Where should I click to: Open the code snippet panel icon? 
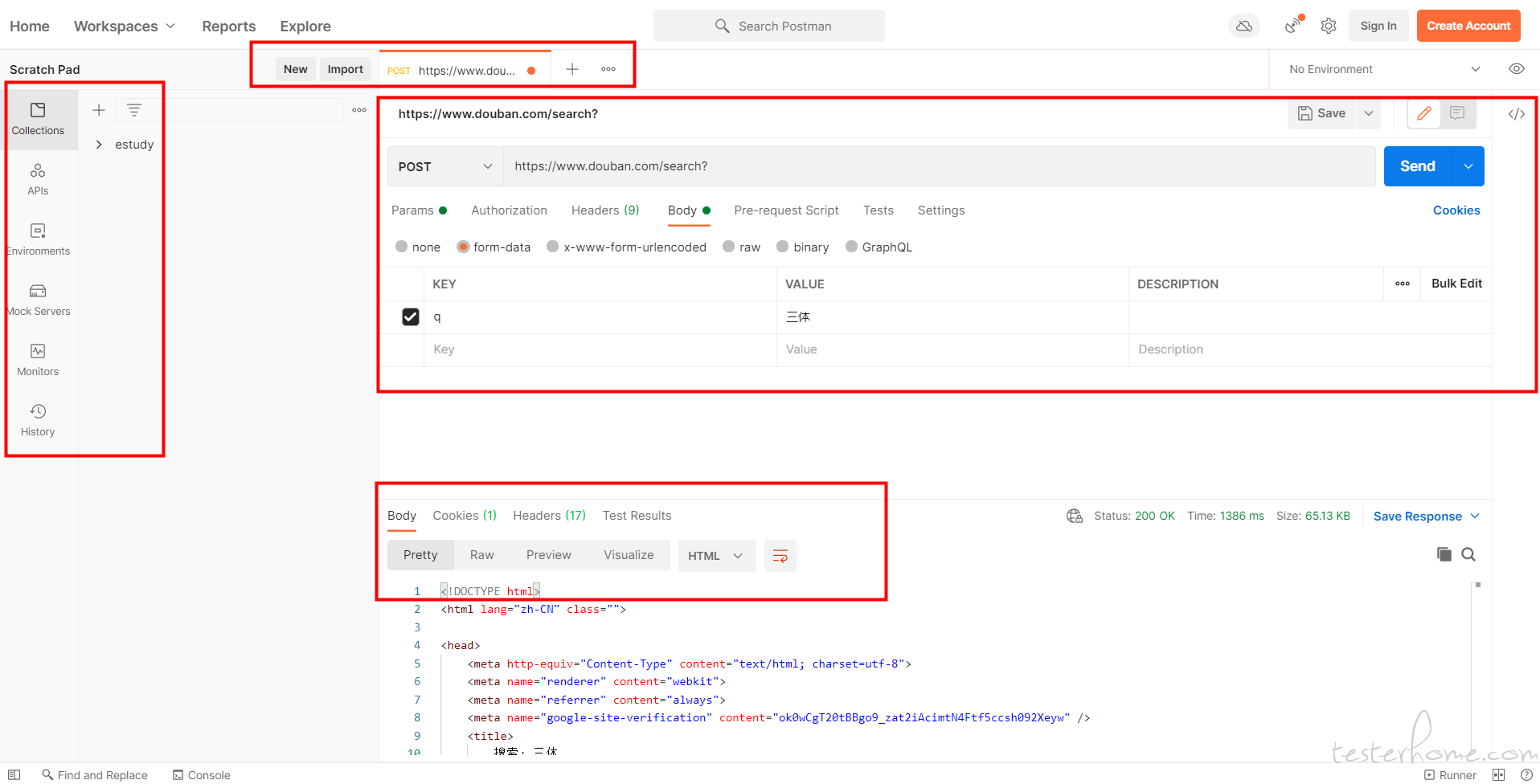coord(1517,114)
